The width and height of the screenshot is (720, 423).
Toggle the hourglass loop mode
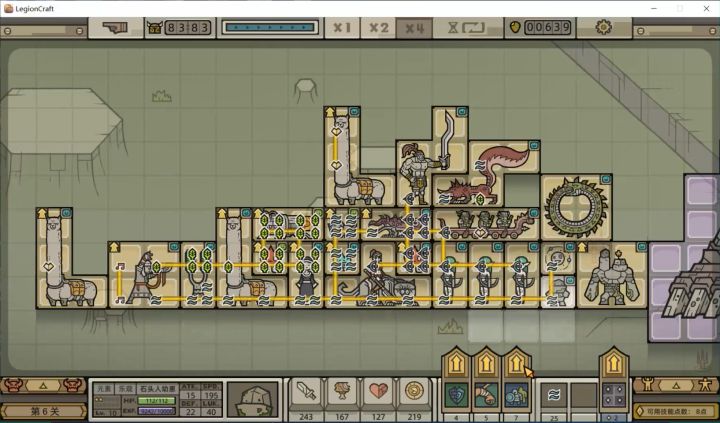pos(467,28)
